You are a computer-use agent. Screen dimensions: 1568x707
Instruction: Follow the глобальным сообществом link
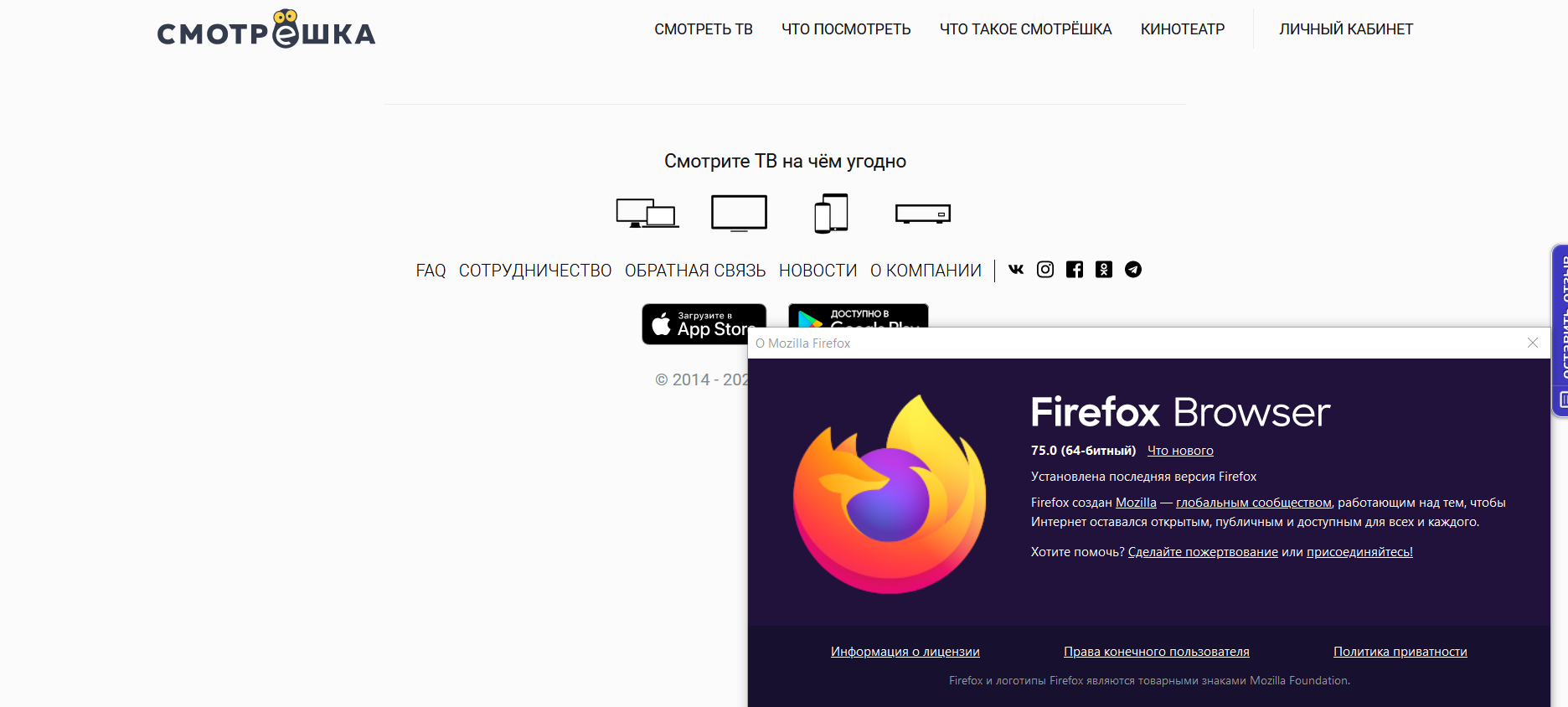[1254, 503]
